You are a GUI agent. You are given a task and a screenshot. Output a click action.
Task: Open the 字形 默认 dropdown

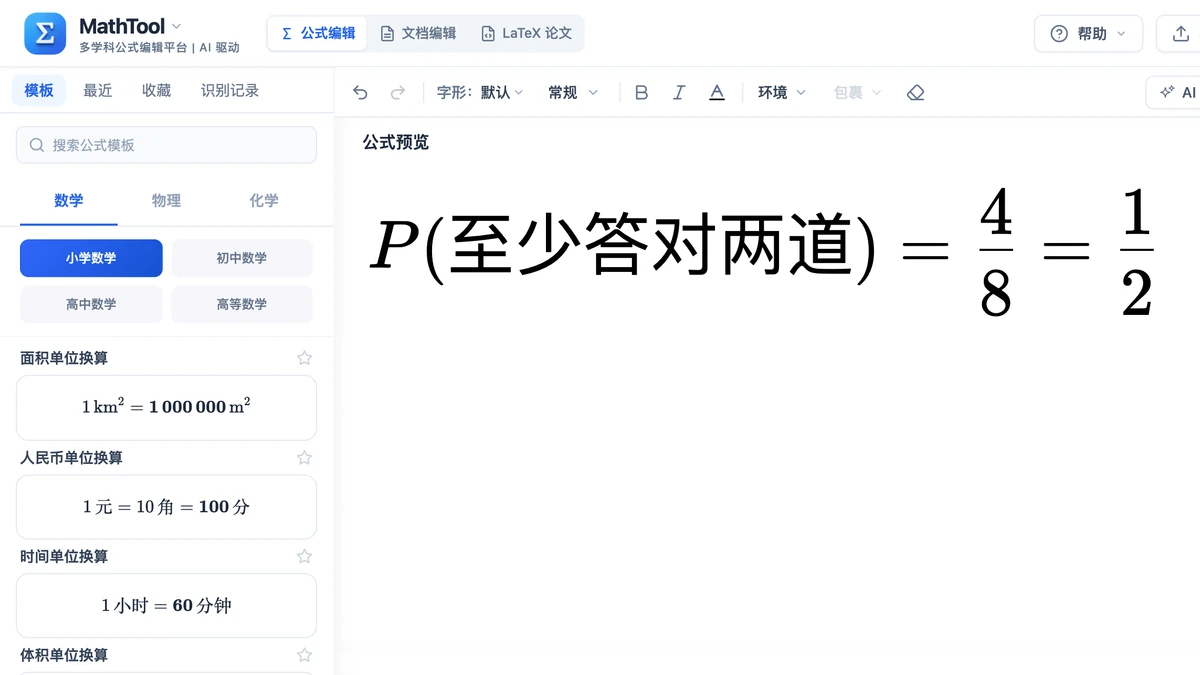tap(480, 92)
